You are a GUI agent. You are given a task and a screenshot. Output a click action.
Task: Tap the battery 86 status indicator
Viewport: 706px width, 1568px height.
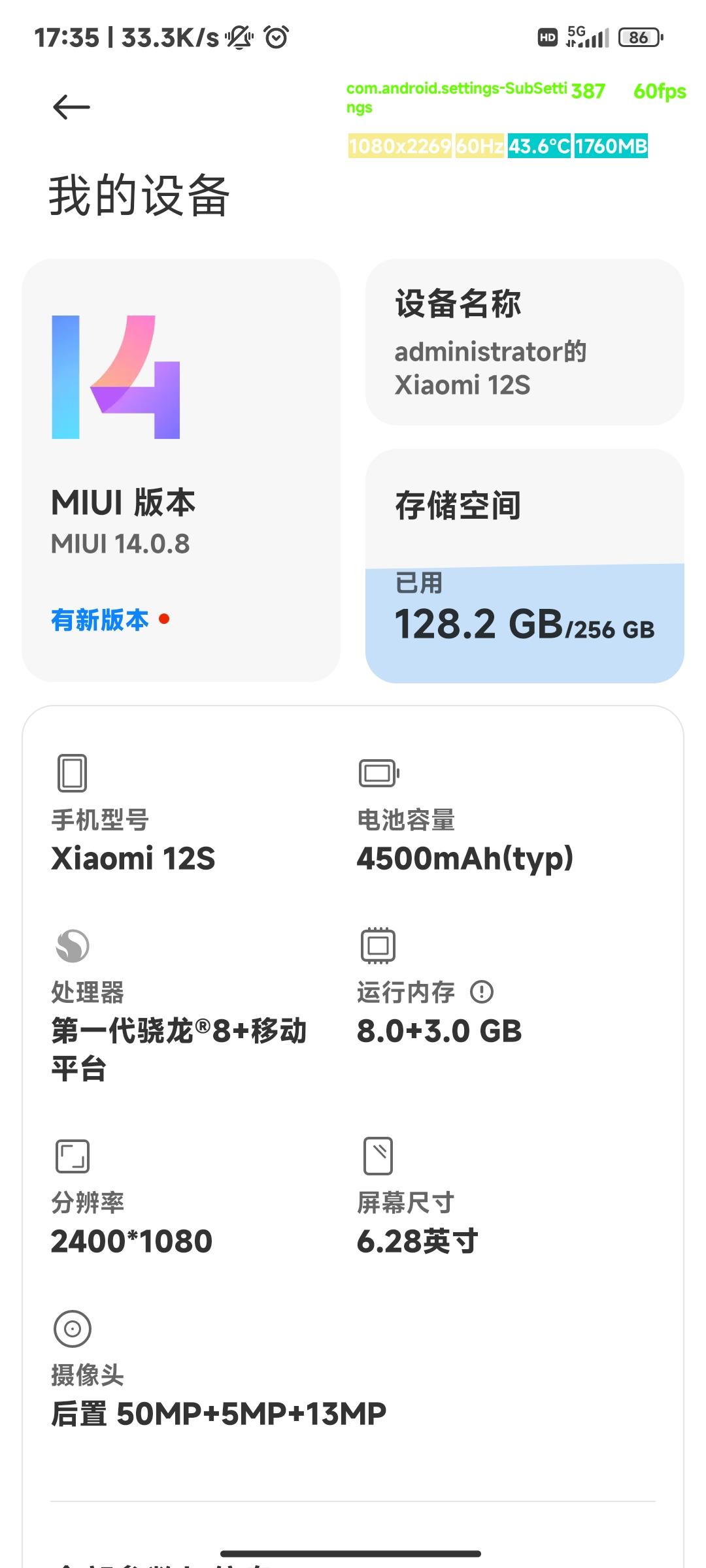coord(640,37)
